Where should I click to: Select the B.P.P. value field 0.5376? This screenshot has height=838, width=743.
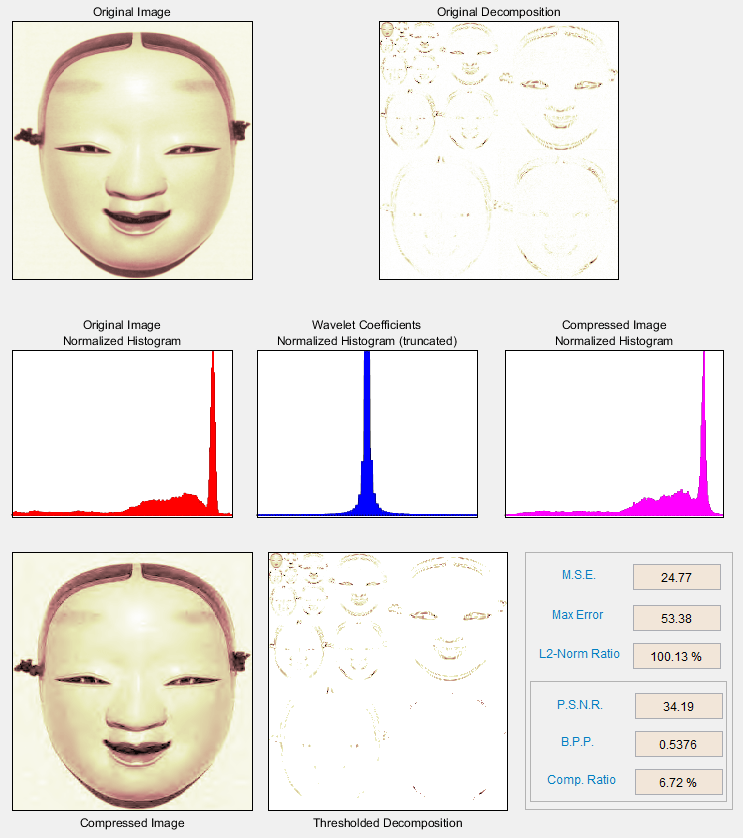679,744
